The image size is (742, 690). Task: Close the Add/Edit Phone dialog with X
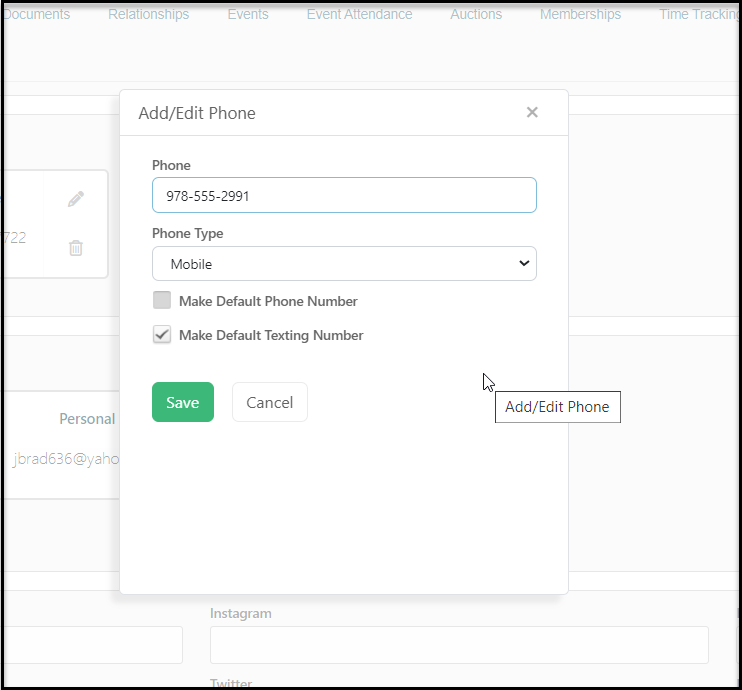pos(532,112)
